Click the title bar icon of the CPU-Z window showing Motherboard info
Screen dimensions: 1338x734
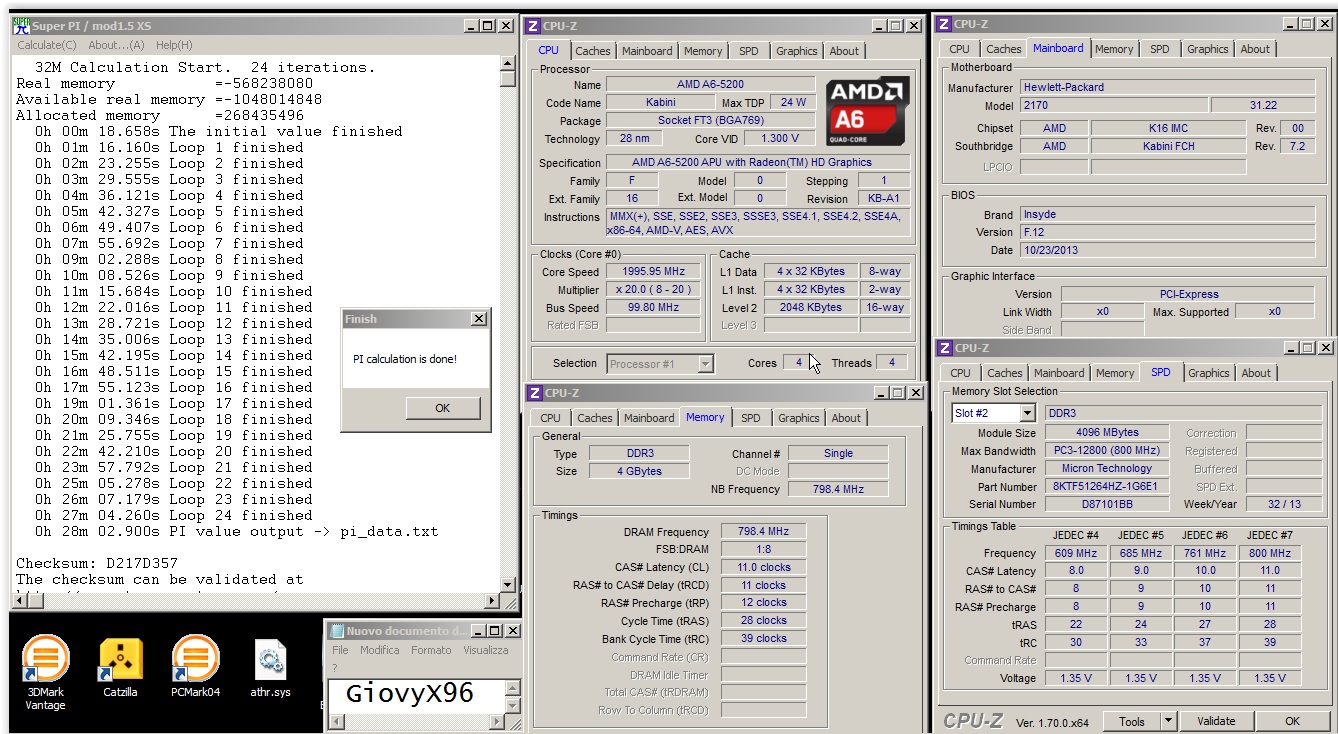coord(943,24)
